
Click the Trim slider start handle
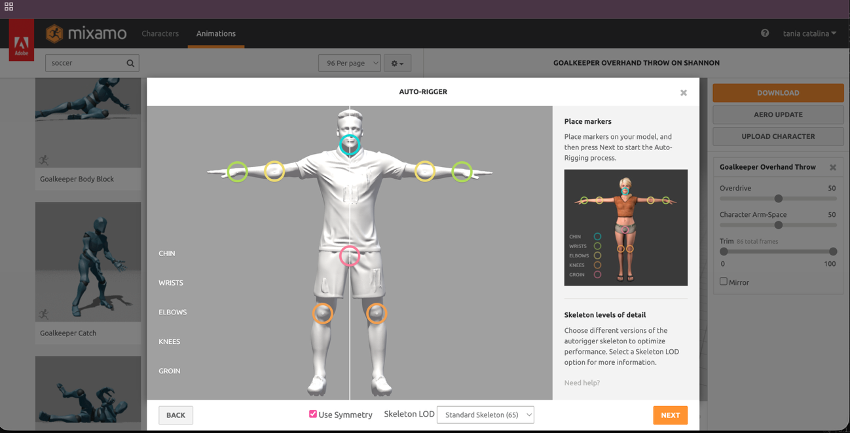pyautogui.click(x=723, y=251)
